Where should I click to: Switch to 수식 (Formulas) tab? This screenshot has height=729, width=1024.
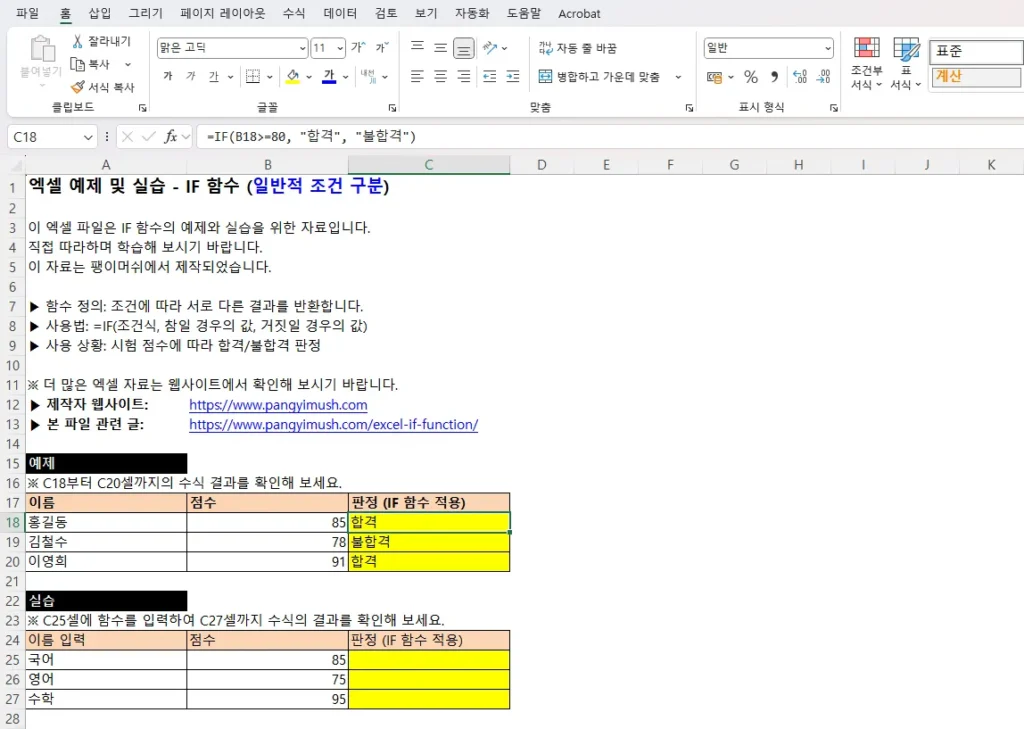[x=294, y=13]
